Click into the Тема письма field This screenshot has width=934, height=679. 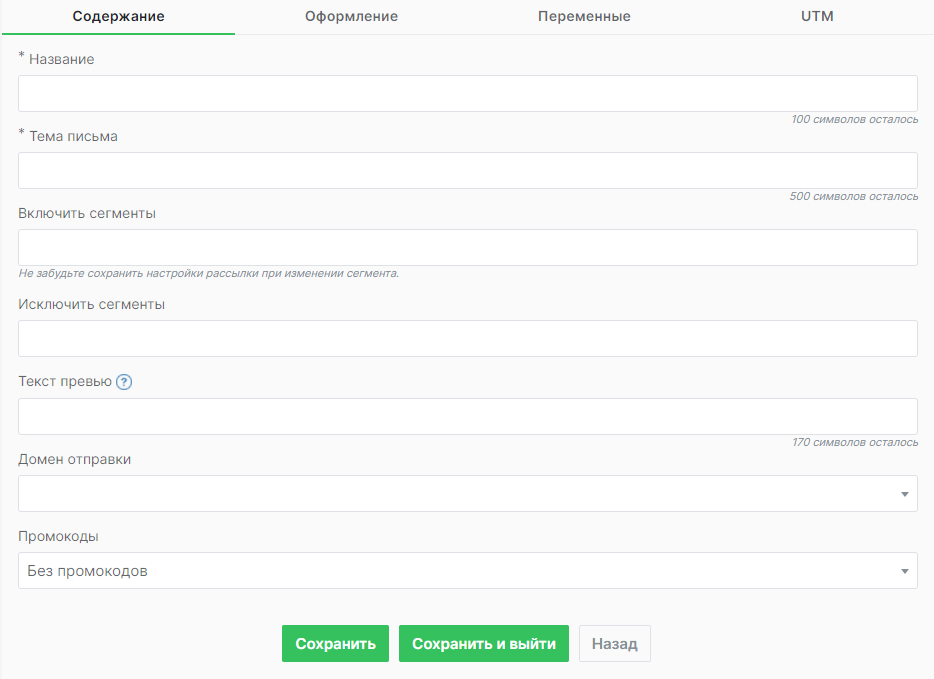467,170
